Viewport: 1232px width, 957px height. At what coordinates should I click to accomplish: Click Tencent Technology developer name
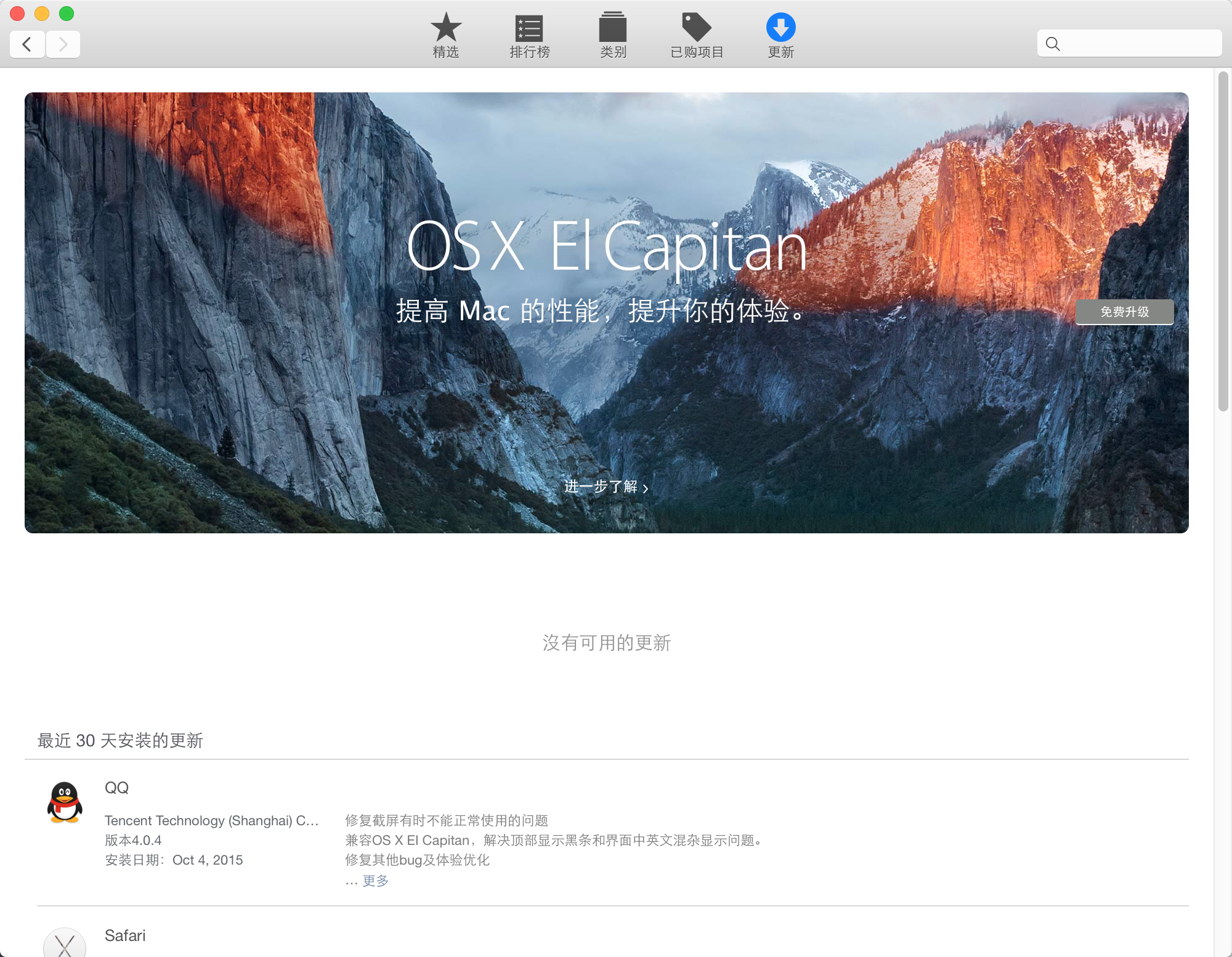coord(211,820)
